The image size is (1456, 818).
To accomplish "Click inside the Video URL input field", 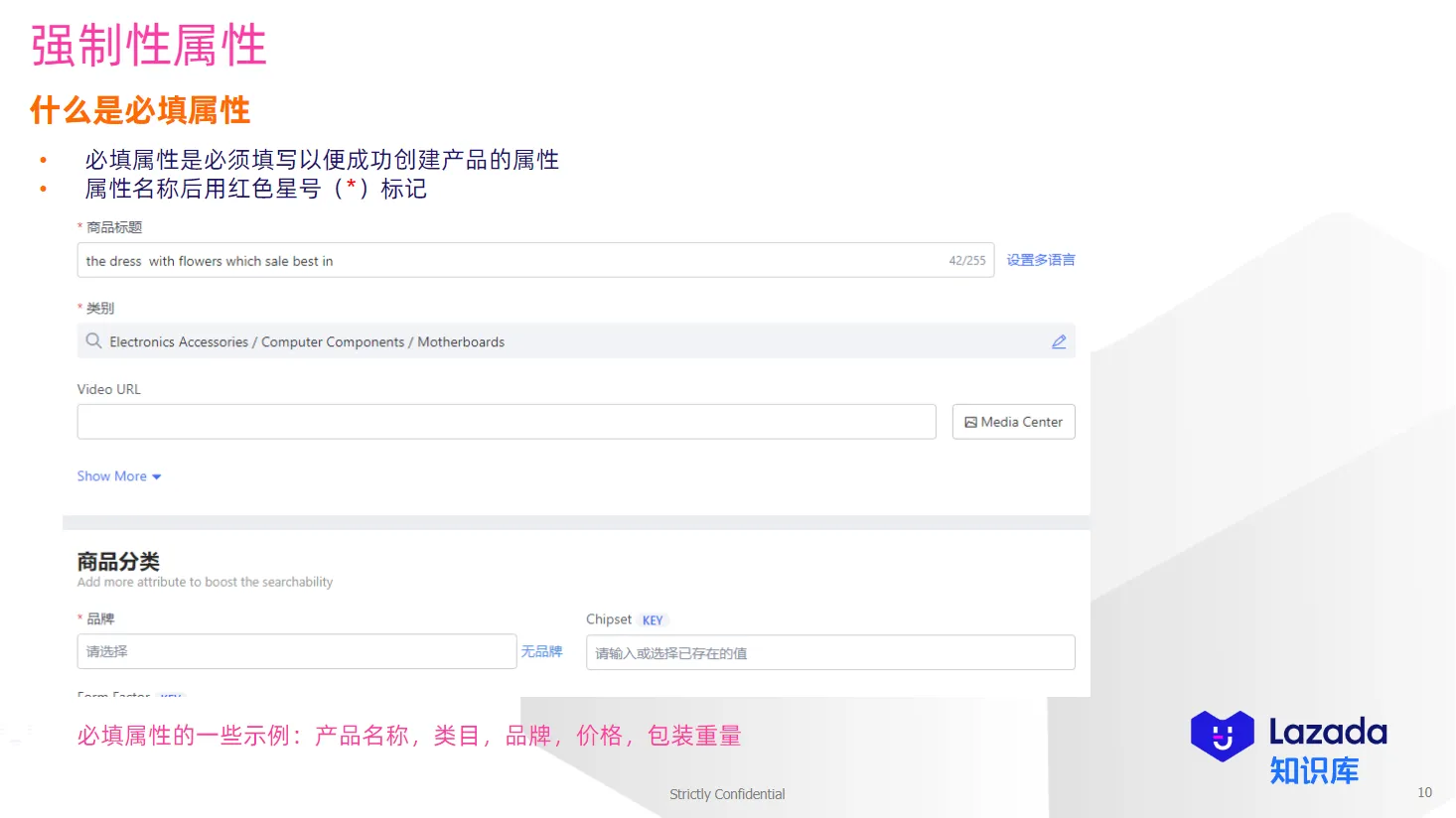I will pos(507,421).
